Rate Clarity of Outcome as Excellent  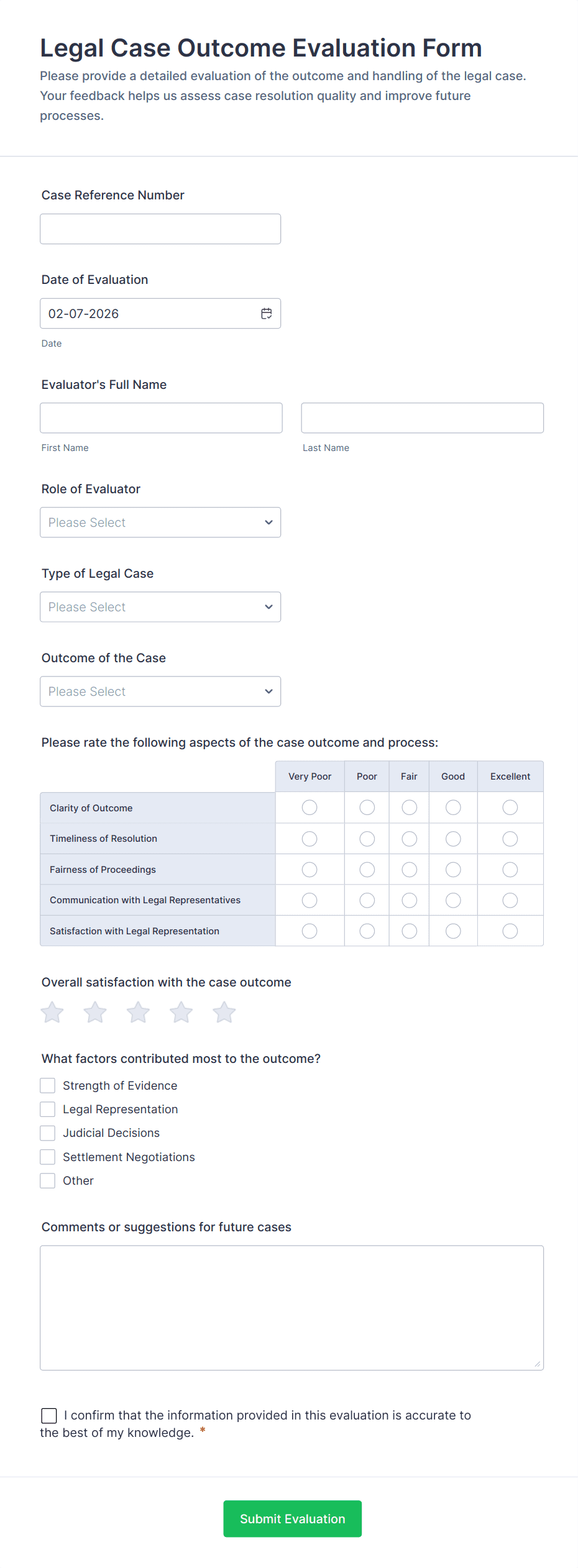(510, 808)
